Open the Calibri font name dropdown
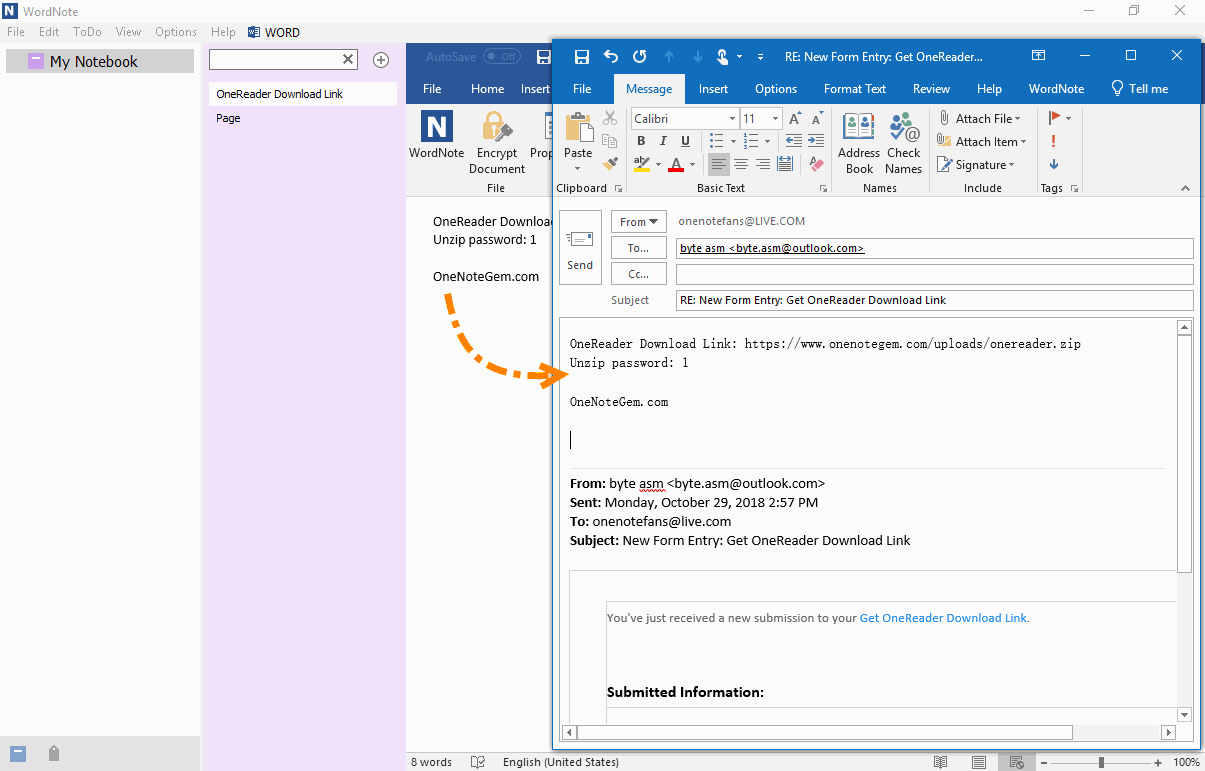The image size is (1205, 771). (x=731, y=118)
